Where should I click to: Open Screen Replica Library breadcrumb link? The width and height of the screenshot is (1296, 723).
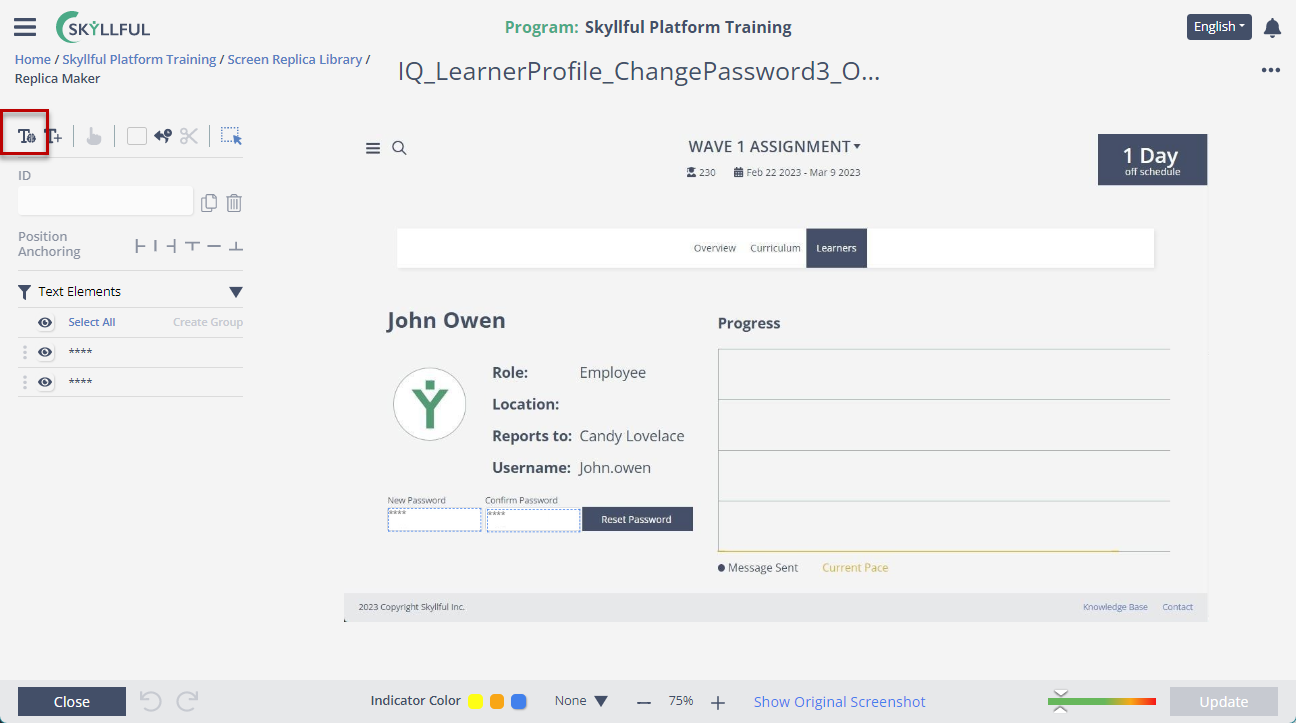tap(295, 59)
